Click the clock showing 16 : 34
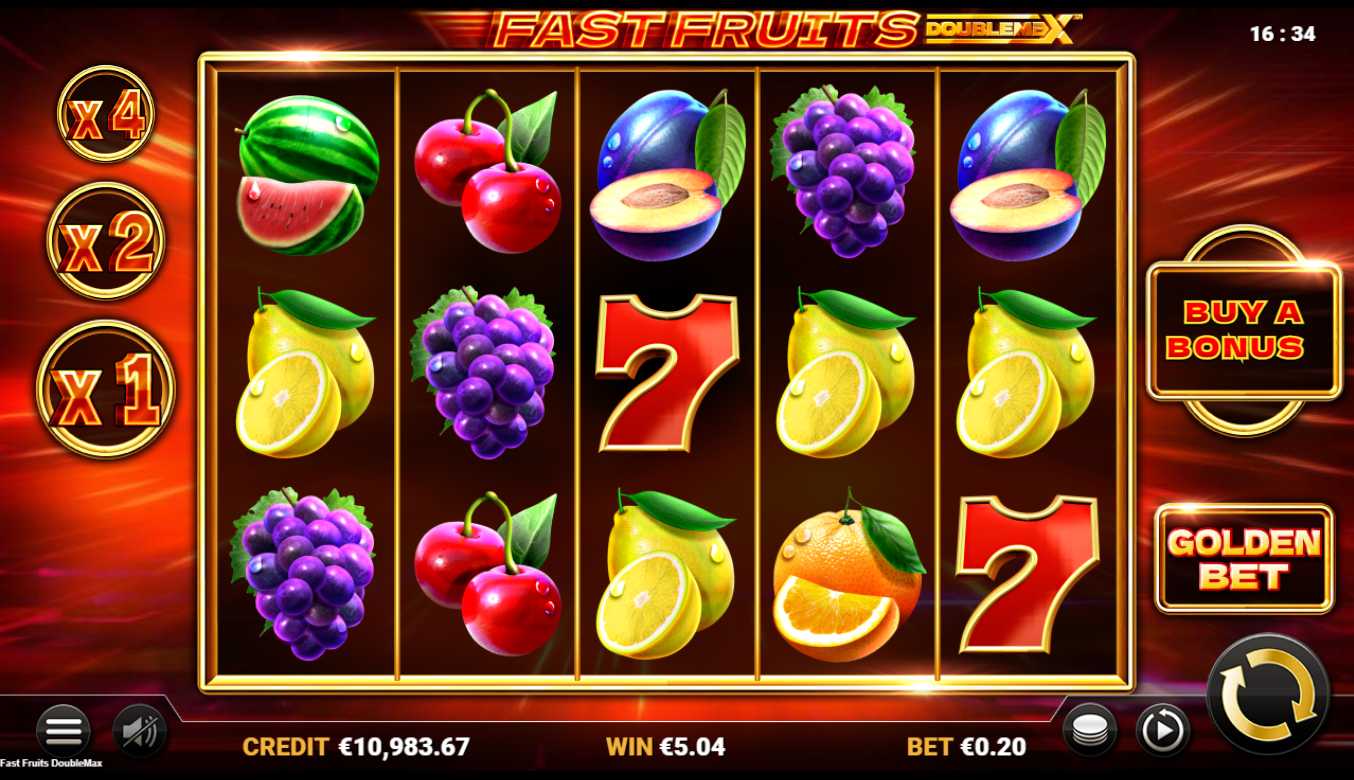This screenshot has width=1354, height=780. point(1282,34)
